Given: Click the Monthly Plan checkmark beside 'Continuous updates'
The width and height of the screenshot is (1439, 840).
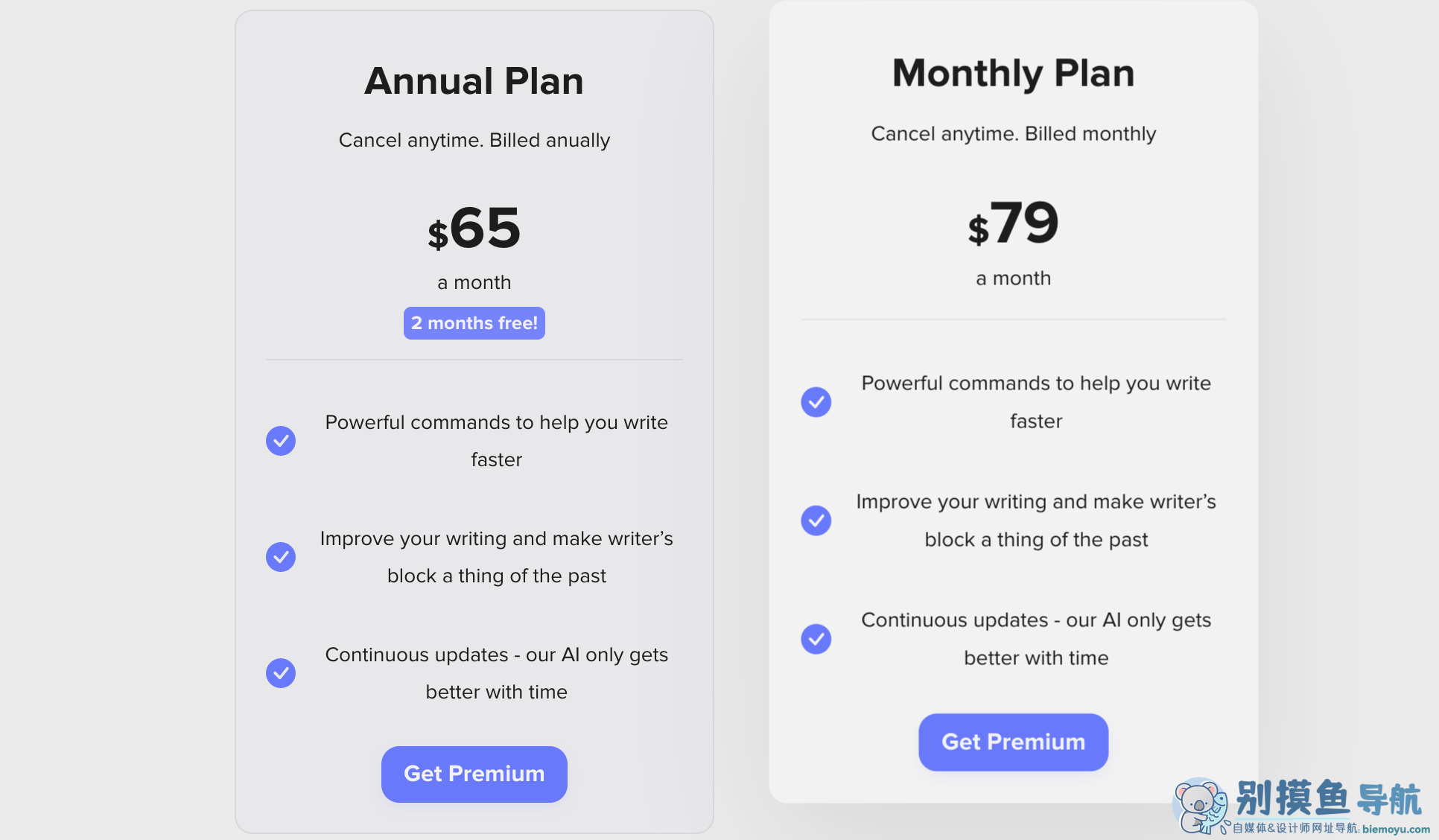Looking at the screenshot, I should pyautogui.click(x=816, y=639).
